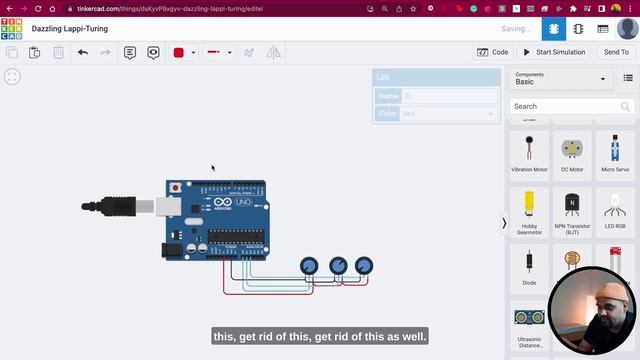Redo the action
Image resolution: width=640 pixels, height=360 pixels.
[105, 52]
